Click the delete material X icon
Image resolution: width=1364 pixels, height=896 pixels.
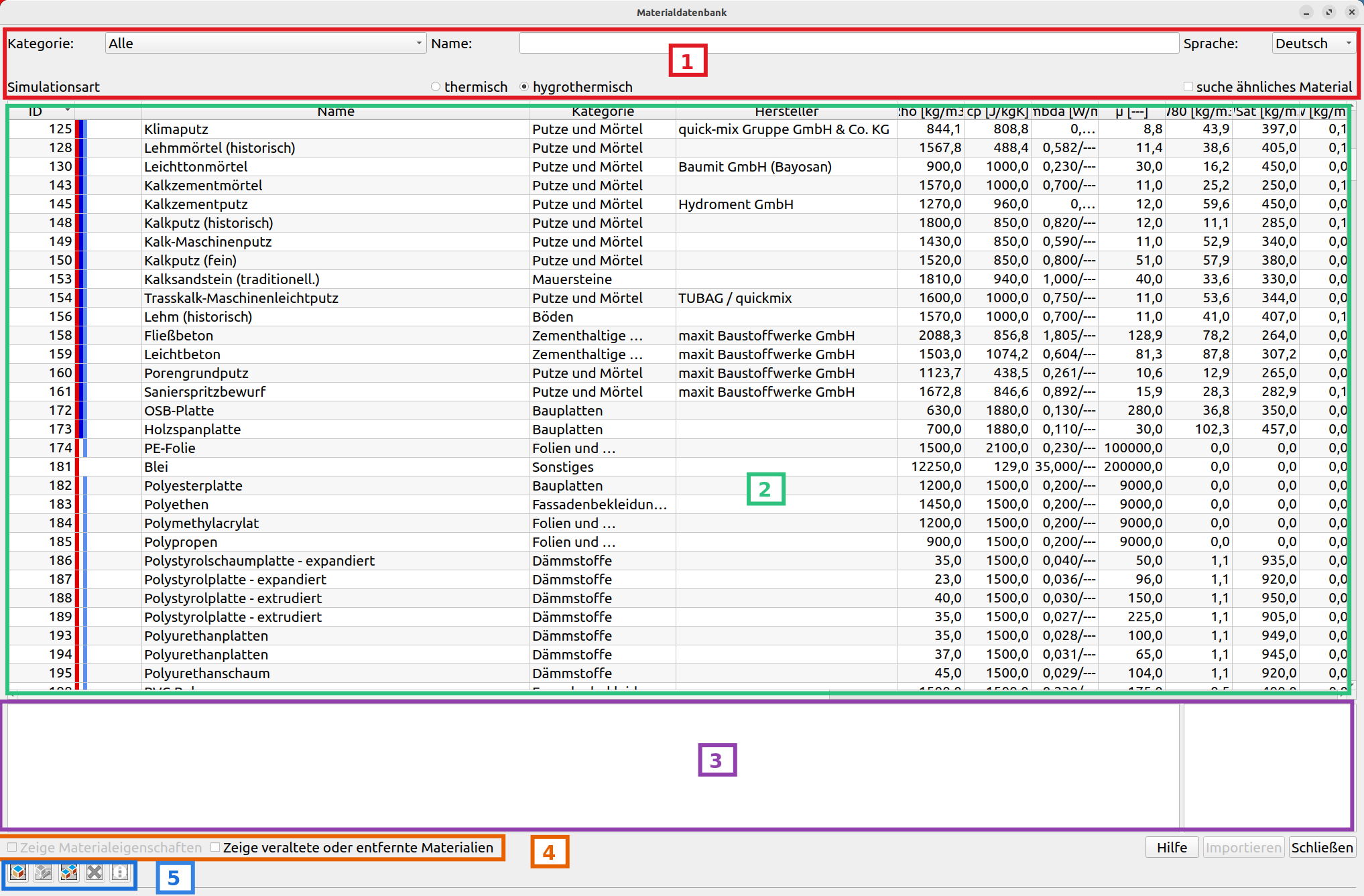(x=95, y=872)
